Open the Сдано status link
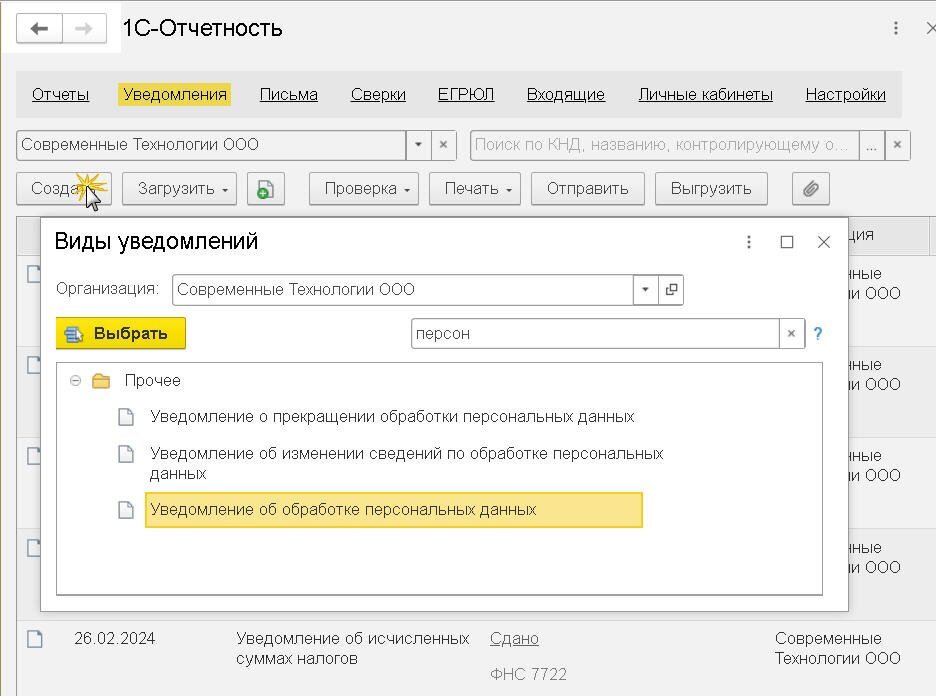Screen dimensions: 936x696 click(514, 639)
